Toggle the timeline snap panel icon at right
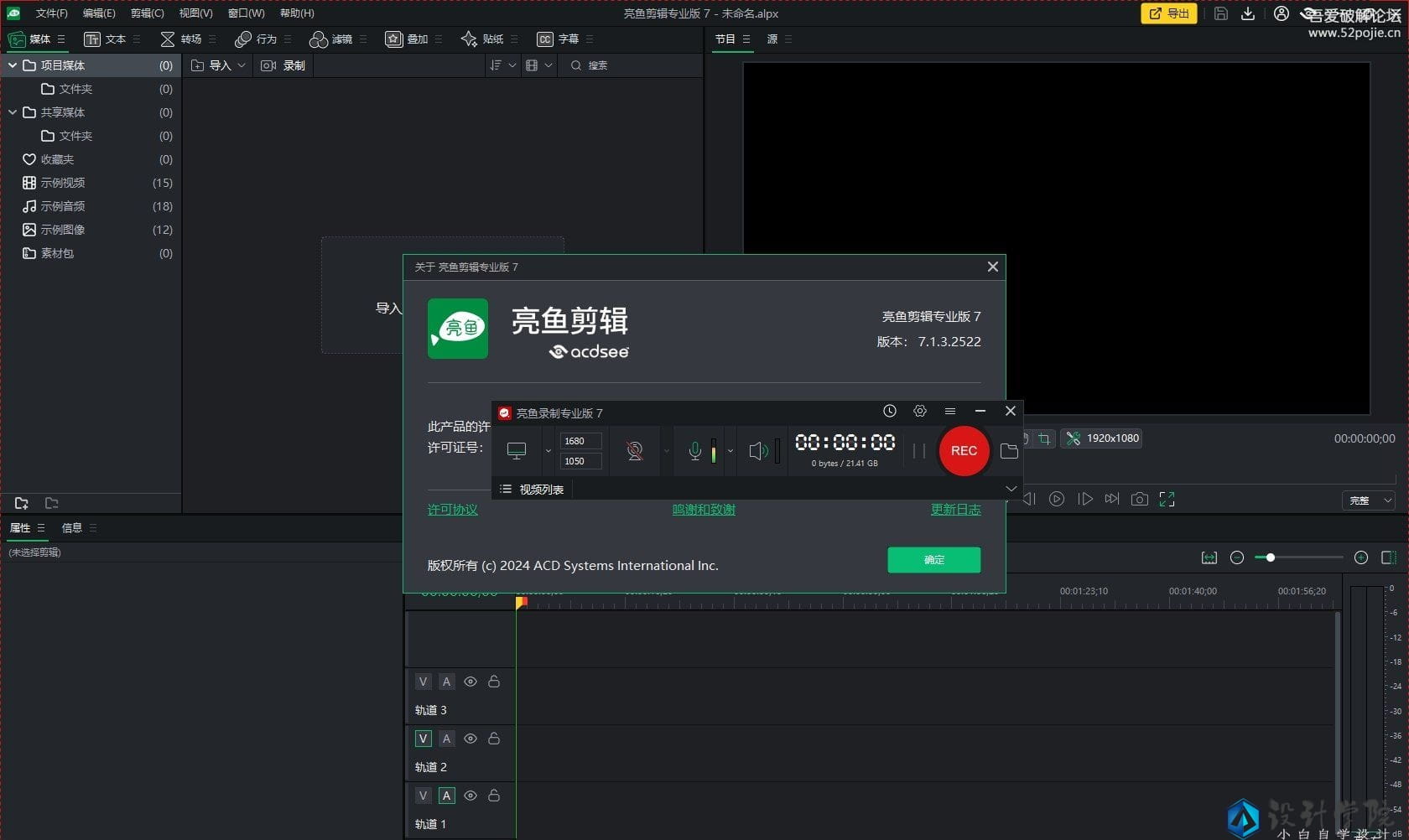This screenshot has width=1409, height=840. 1388,557
